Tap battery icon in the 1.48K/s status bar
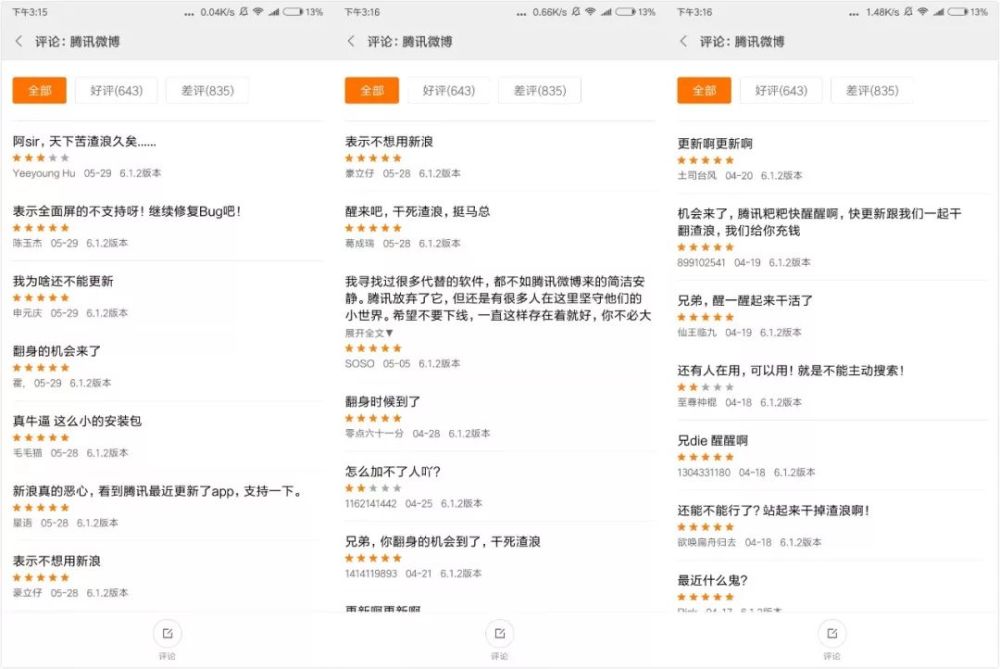 958,11
